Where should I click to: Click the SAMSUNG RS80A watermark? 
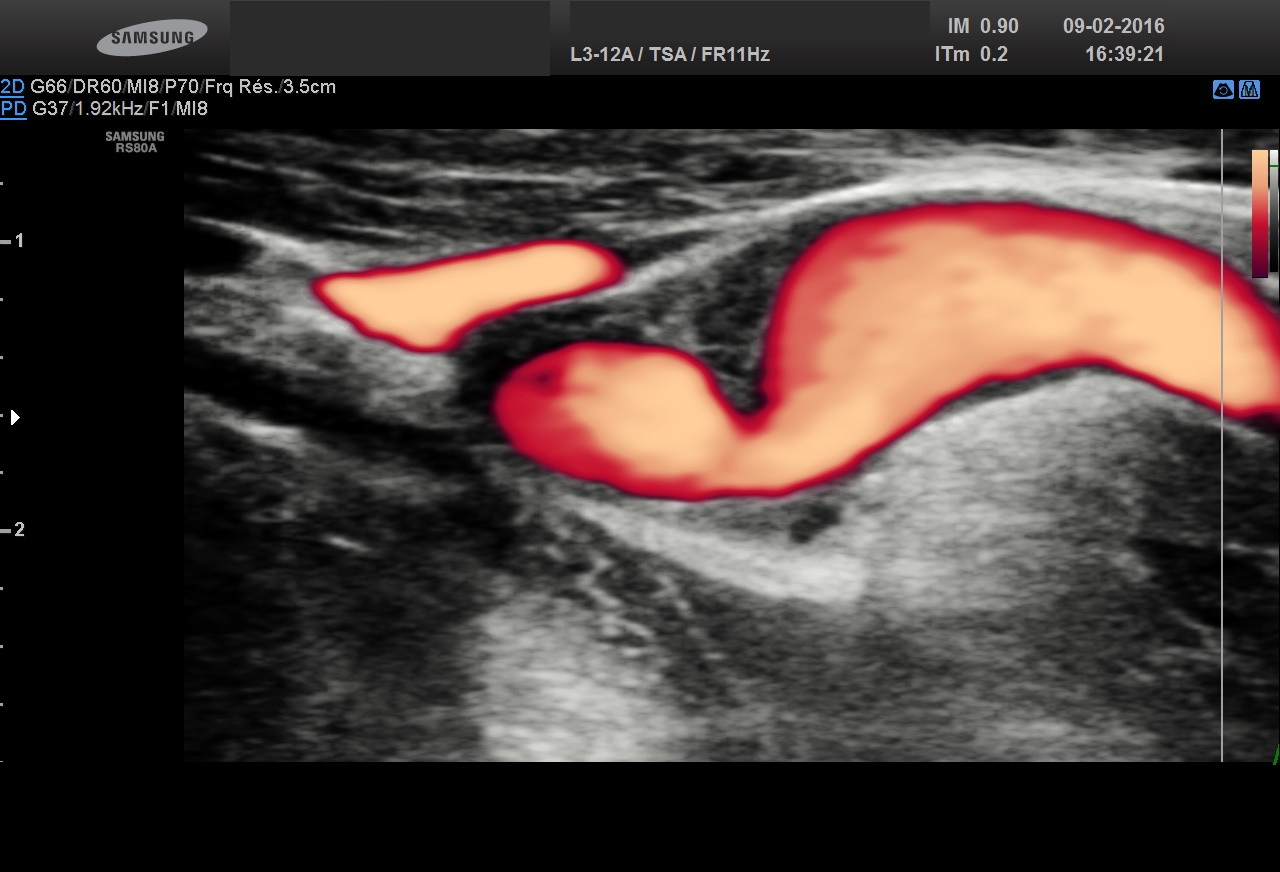coord(135,142)
